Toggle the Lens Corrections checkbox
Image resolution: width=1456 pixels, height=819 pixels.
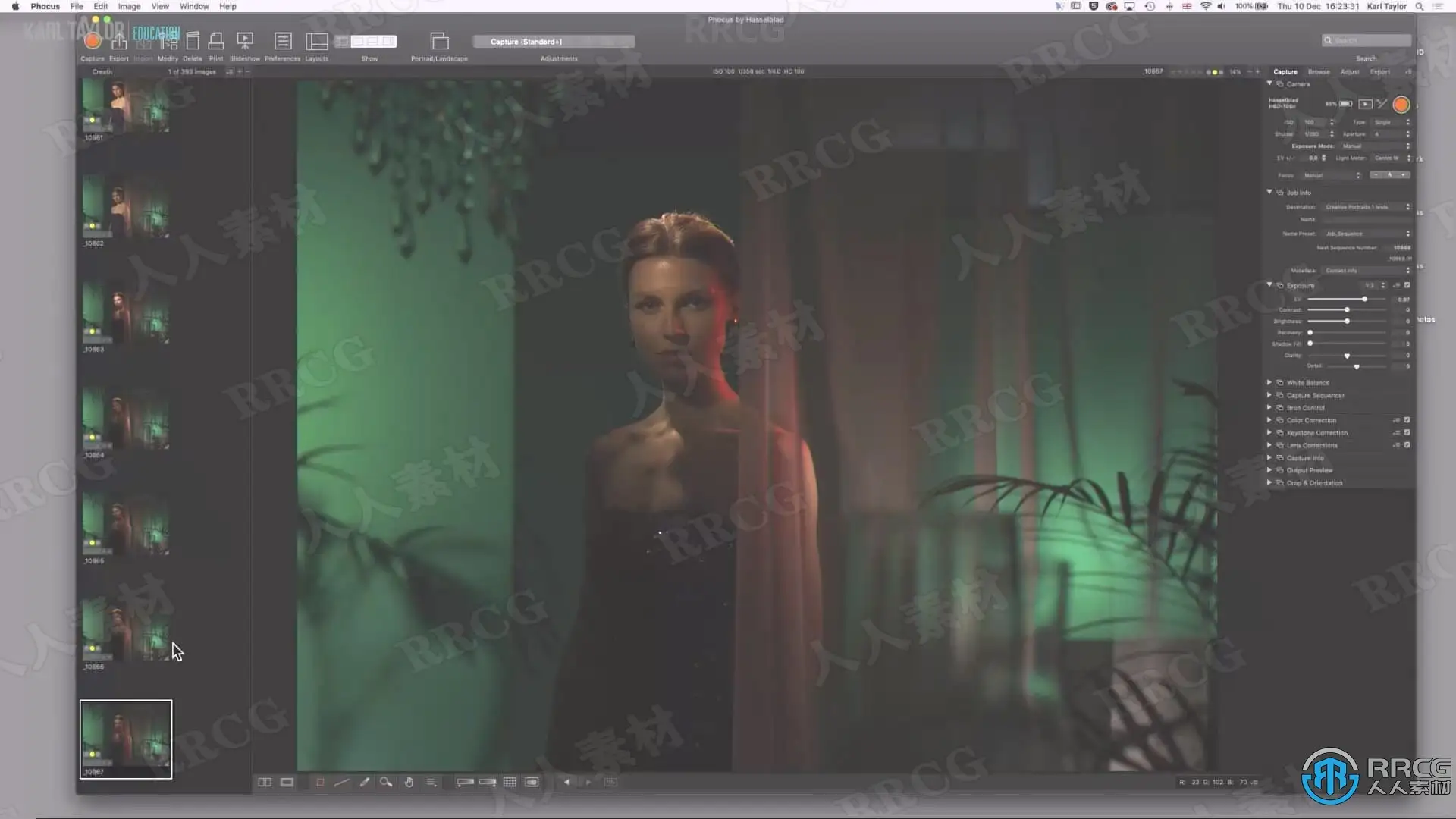pos(1407,445)
